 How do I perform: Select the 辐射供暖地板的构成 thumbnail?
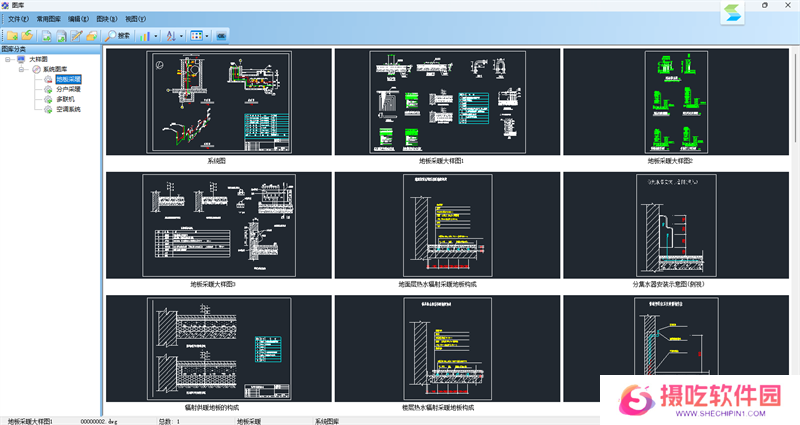point(219,348)
